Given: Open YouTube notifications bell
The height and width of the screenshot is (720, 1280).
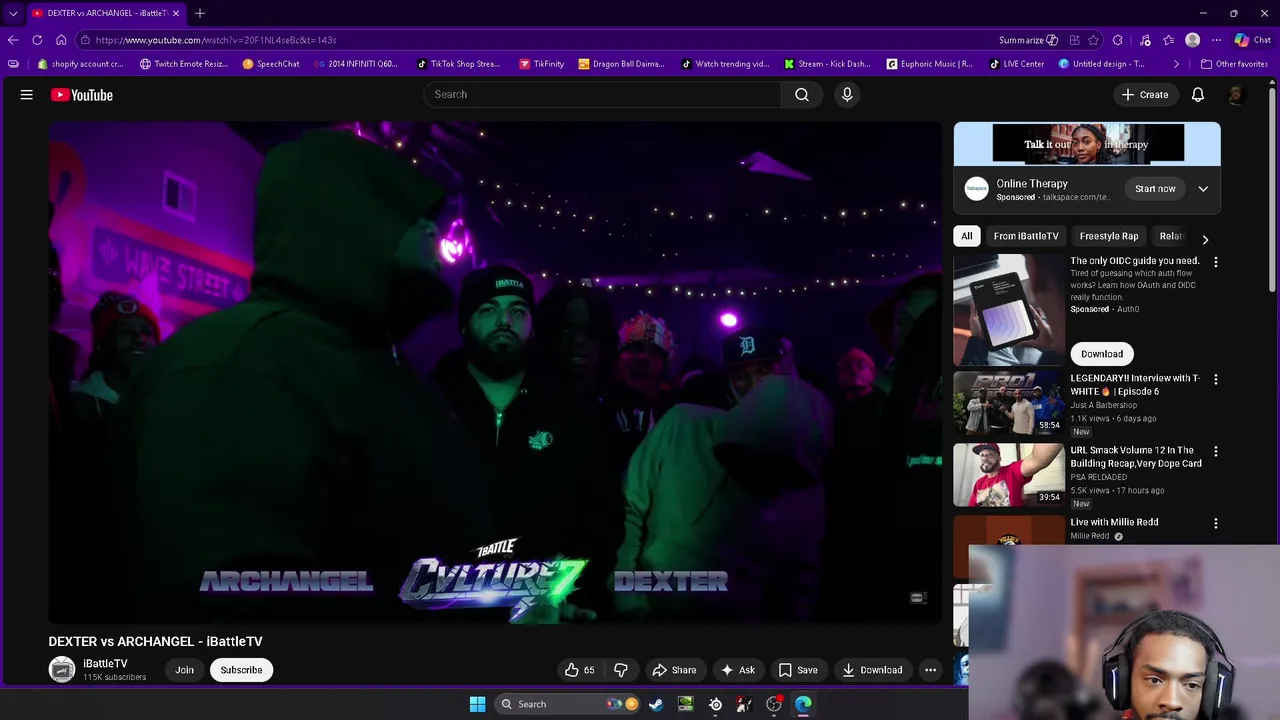Looking at the screenshot, I should tap(1198, 95).
